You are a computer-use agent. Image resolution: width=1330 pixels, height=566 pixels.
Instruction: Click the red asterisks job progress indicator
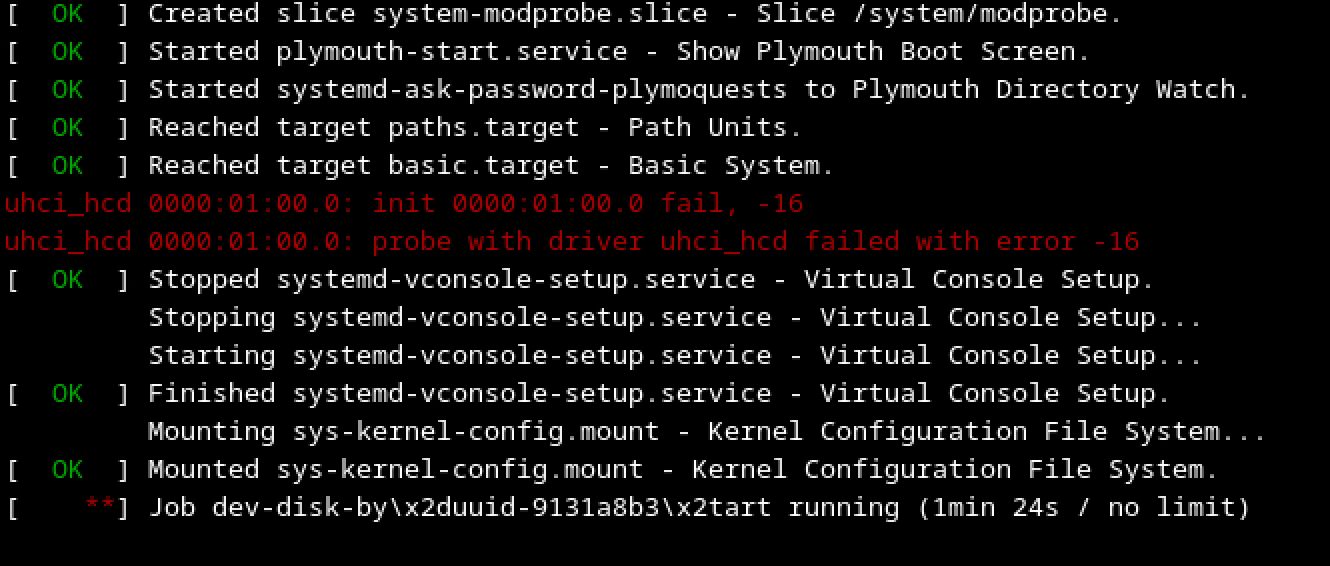(x=99, y=508)
